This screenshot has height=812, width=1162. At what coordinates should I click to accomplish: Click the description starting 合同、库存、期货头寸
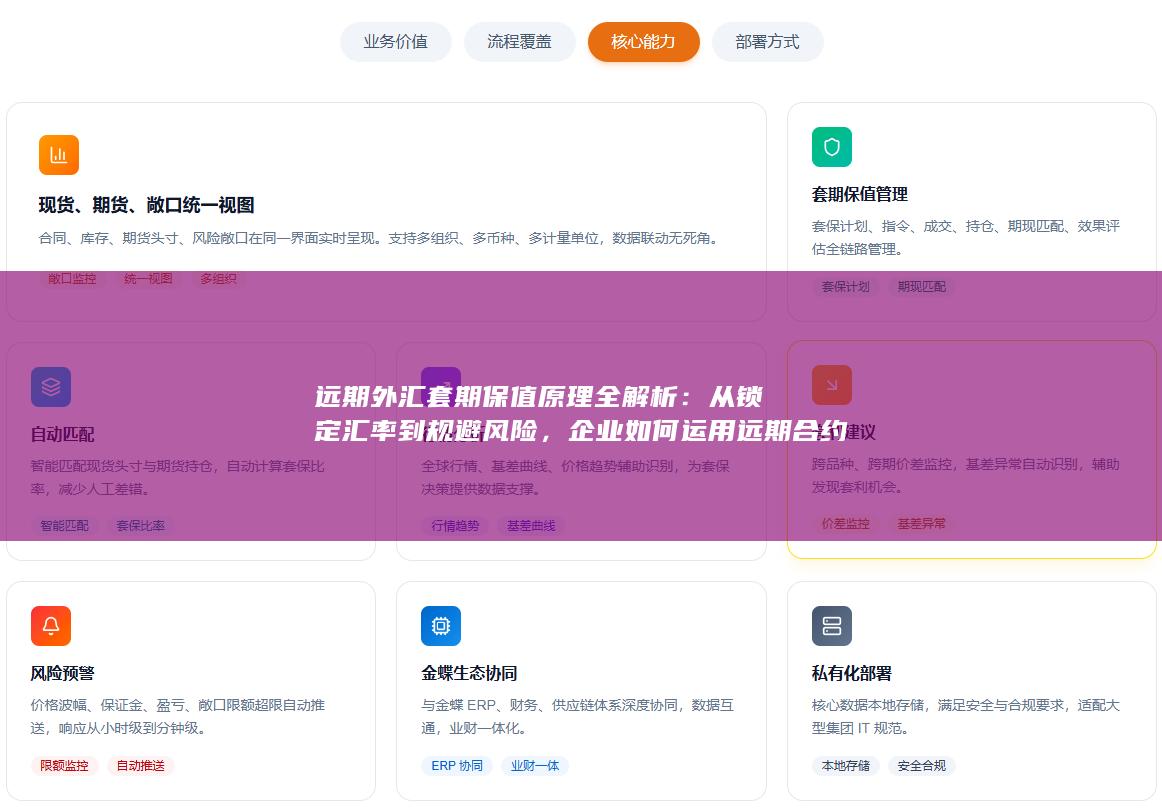pyautogui.click(x=381, y=238)
